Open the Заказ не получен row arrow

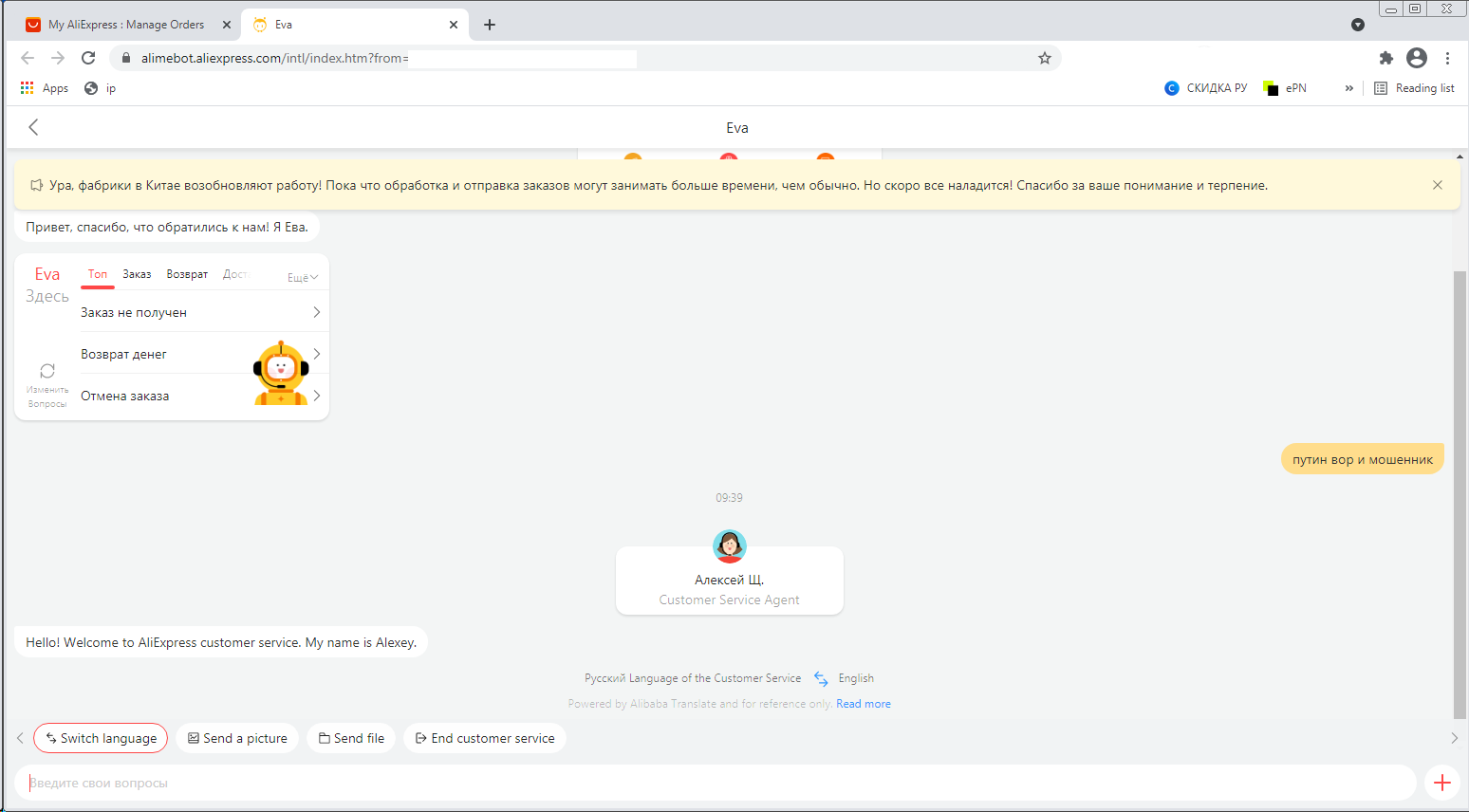point(317,312)
